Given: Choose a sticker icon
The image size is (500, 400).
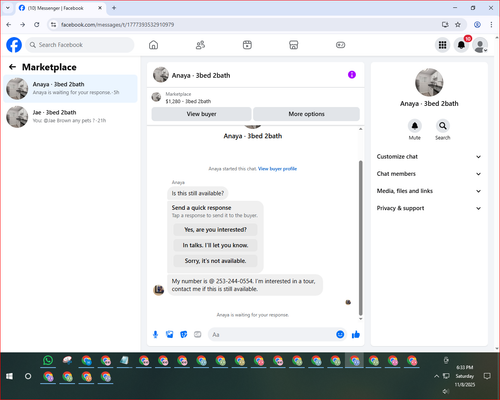Looking at the screenshot, I should pos(184,334).
